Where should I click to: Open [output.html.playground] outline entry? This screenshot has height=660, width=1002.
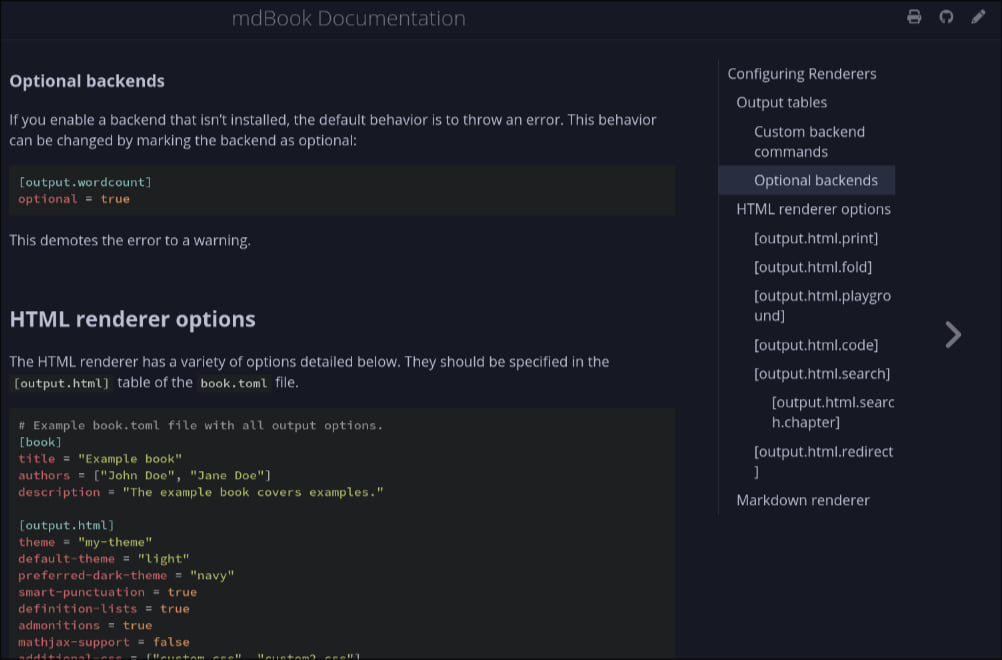[822, 305]
